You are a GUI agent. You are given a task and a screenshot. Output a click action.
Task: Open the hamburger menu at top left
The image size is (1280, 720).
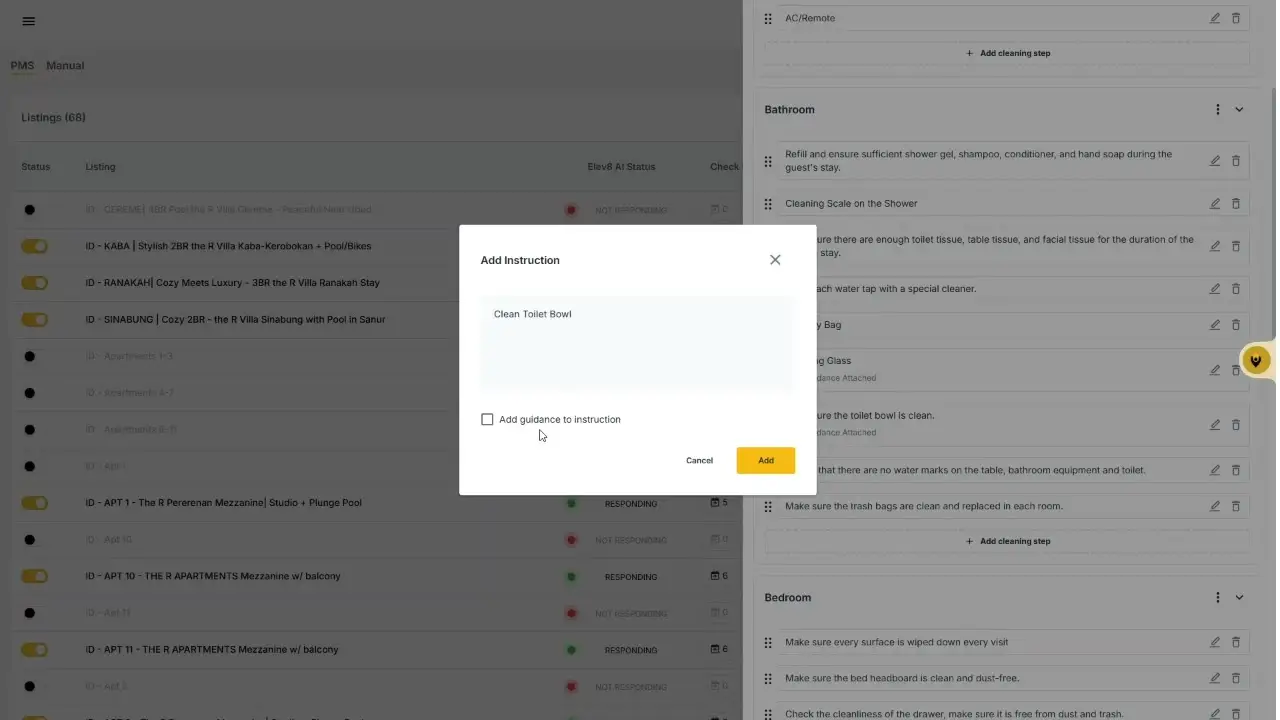28,21
